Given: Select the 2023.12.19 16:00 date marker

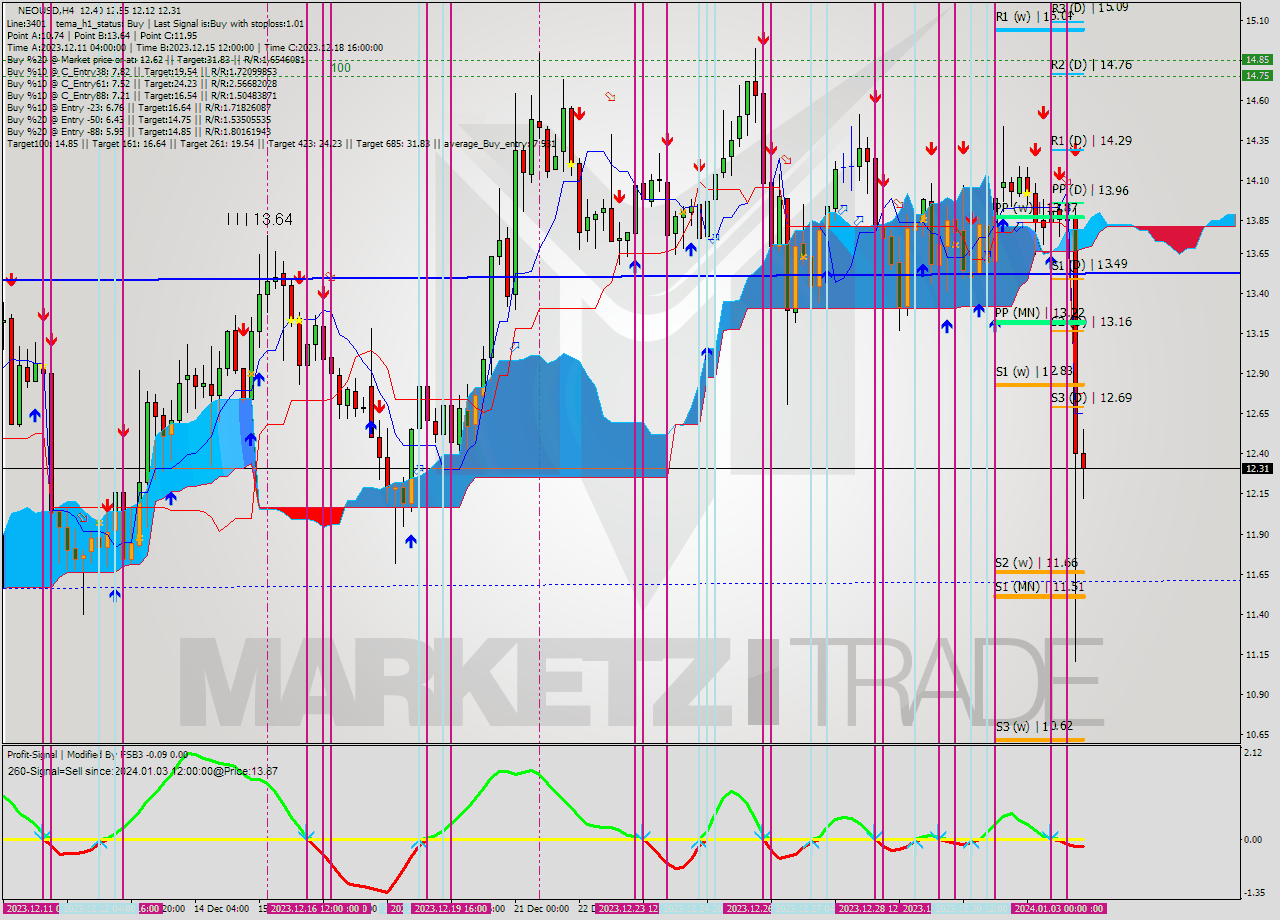Looking at the screenshot, I should pyautogui.click(x=450, y=908).
